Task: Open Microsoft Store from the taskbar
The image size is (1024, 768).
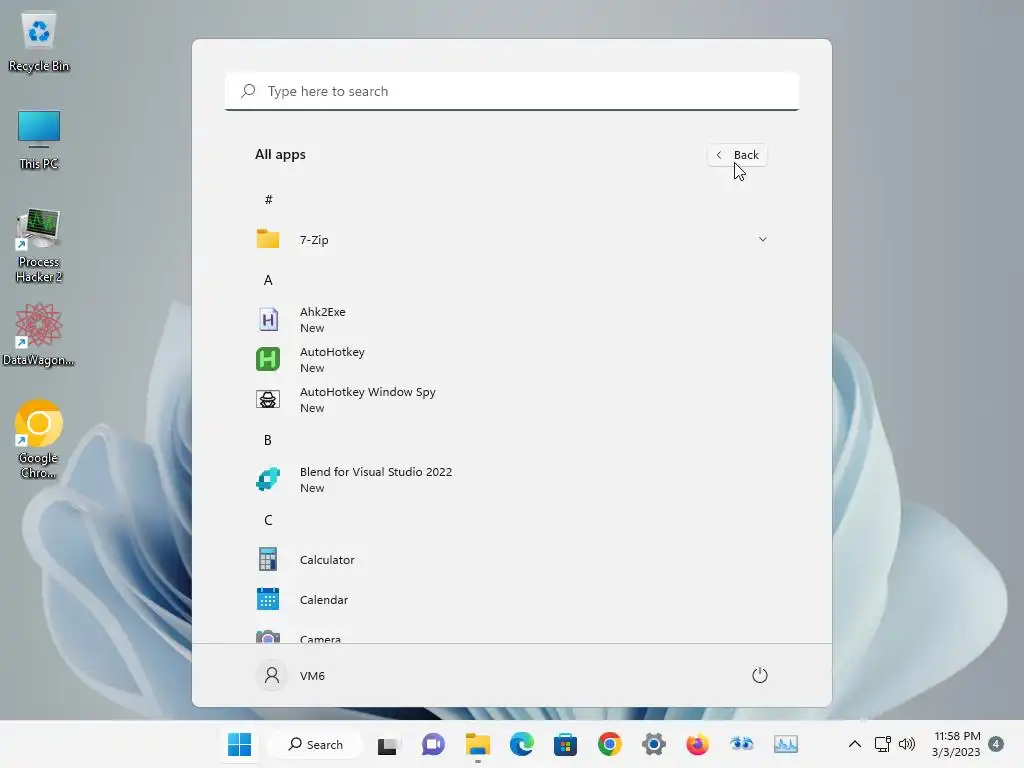Action: (x=566, y=744)
